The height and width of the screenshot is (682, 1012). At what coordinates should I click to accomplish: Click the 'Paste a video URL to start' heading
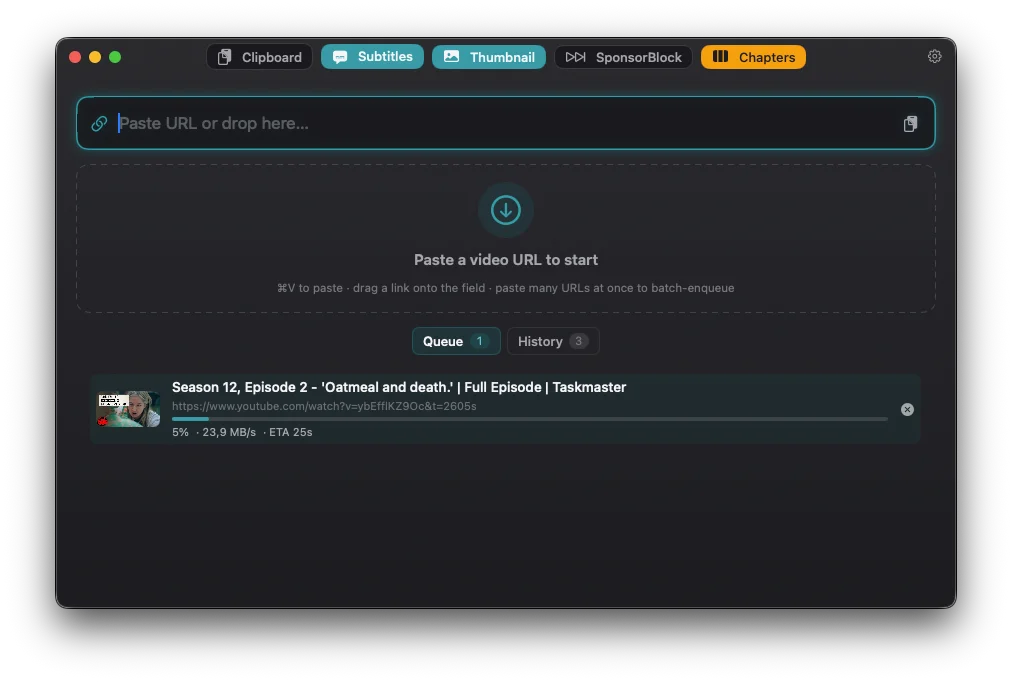[505, 259]
